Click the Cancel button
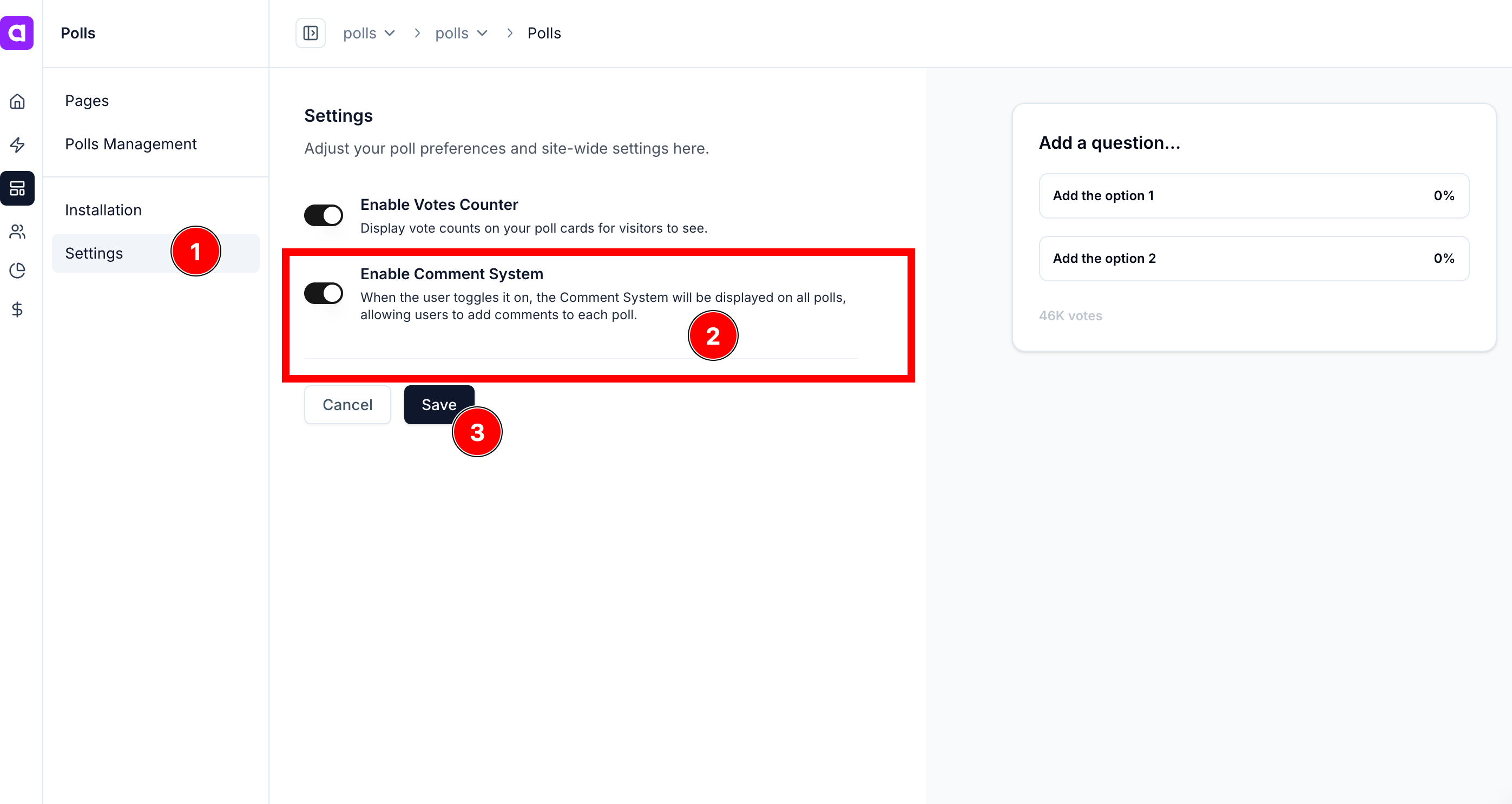This screenshot has height=804, width=1512. tap(347, 405)
